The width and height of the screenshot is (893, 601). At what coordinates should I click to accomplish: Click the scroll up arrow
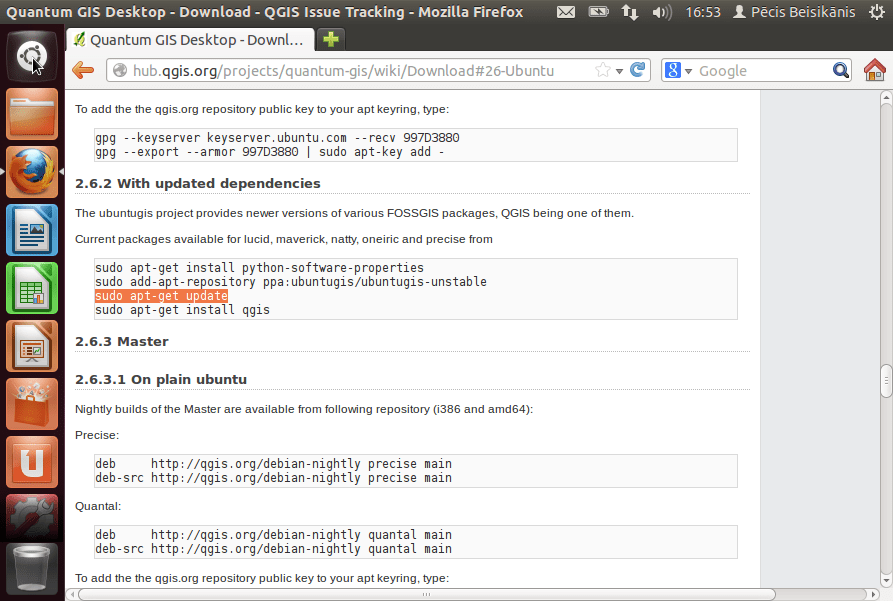[886, 97]
